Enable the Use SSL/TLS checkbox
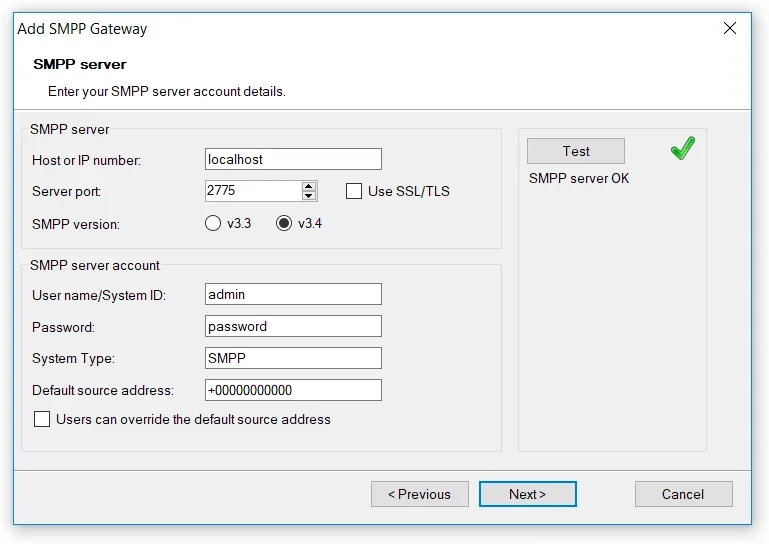Viewport: 769px width, 544px height. click(354, 191)
